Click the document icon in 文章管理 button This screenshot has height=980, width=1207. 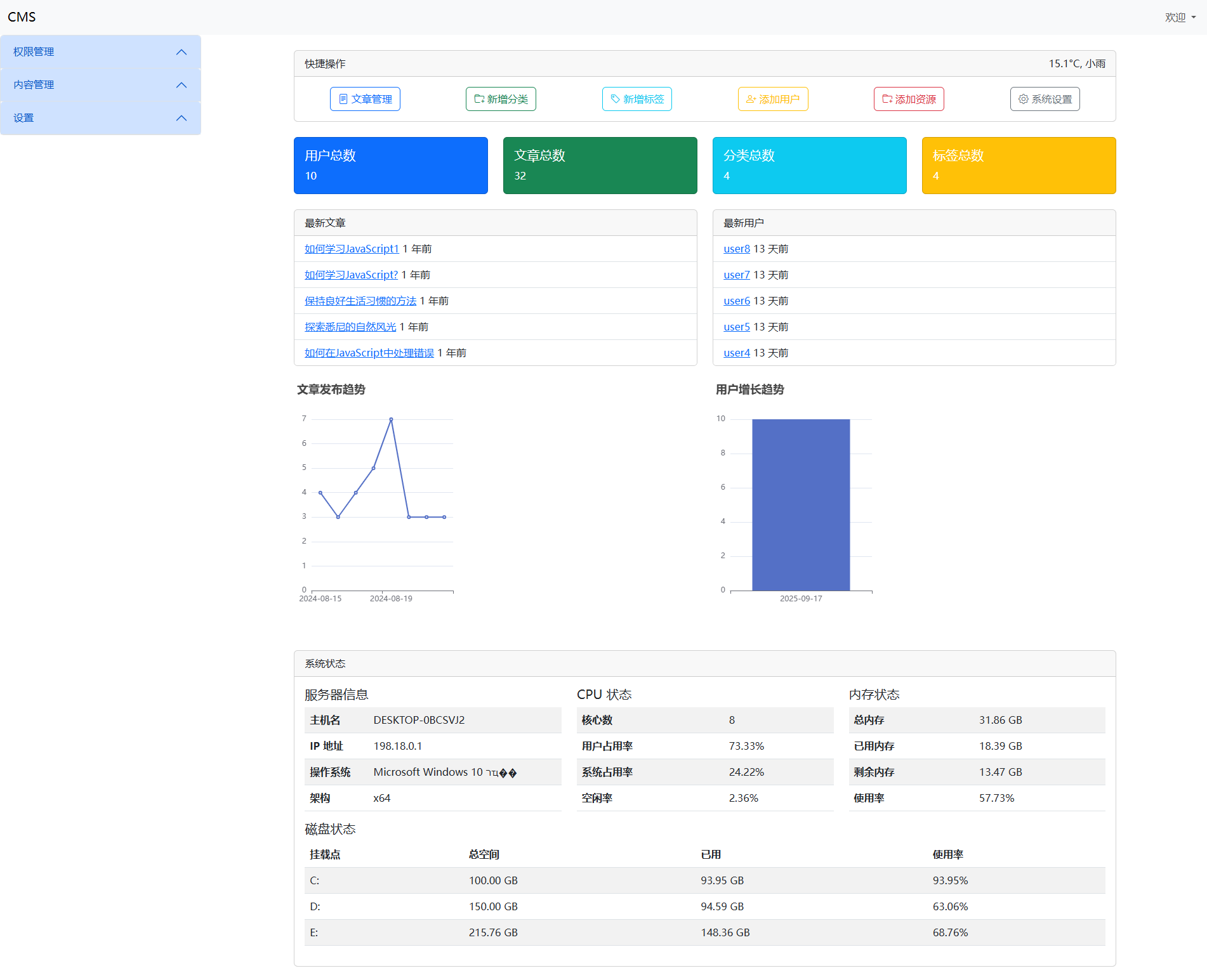343,99
